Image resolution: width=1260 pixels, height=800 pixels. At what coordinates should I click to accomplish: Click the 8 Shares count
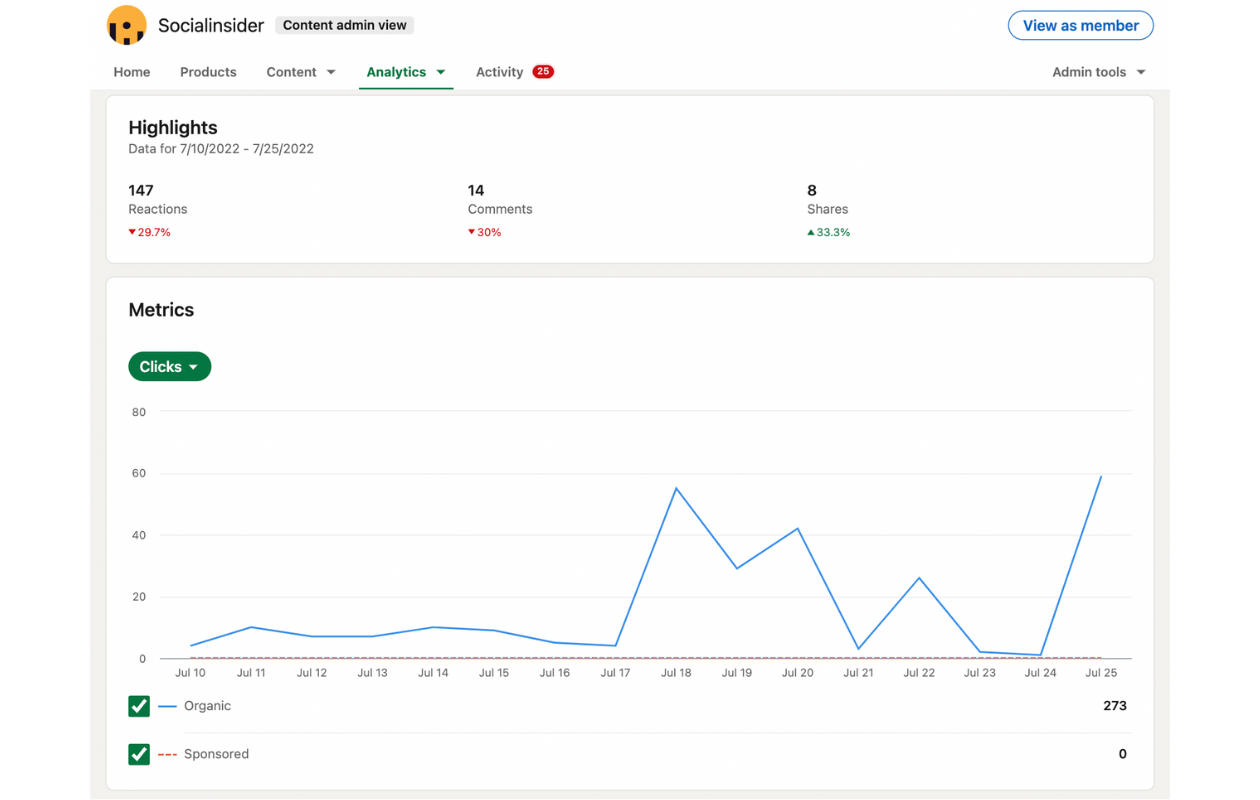[812, 190]
